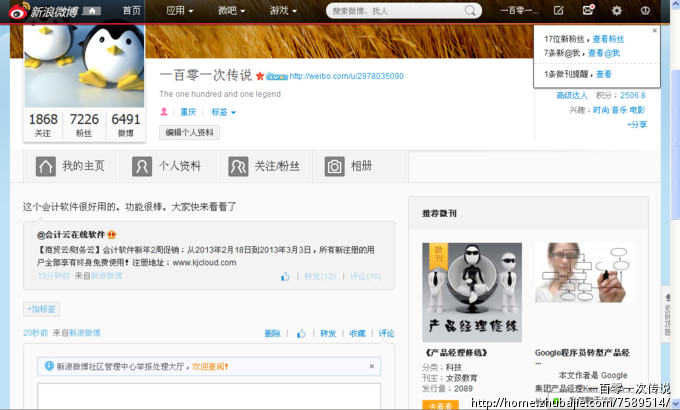Click 删除 to delete the post
The height and width of the screenshot is (410, 680).
(x=272, y=333)
